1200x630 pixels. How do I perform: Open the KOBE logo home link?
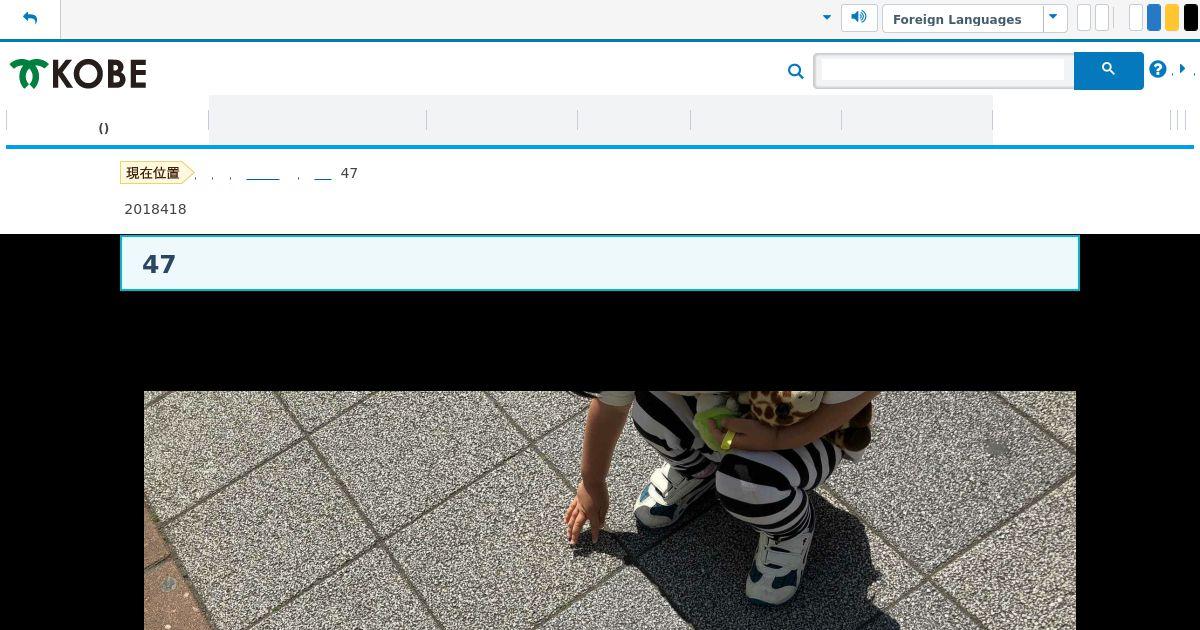pos(78,73)
